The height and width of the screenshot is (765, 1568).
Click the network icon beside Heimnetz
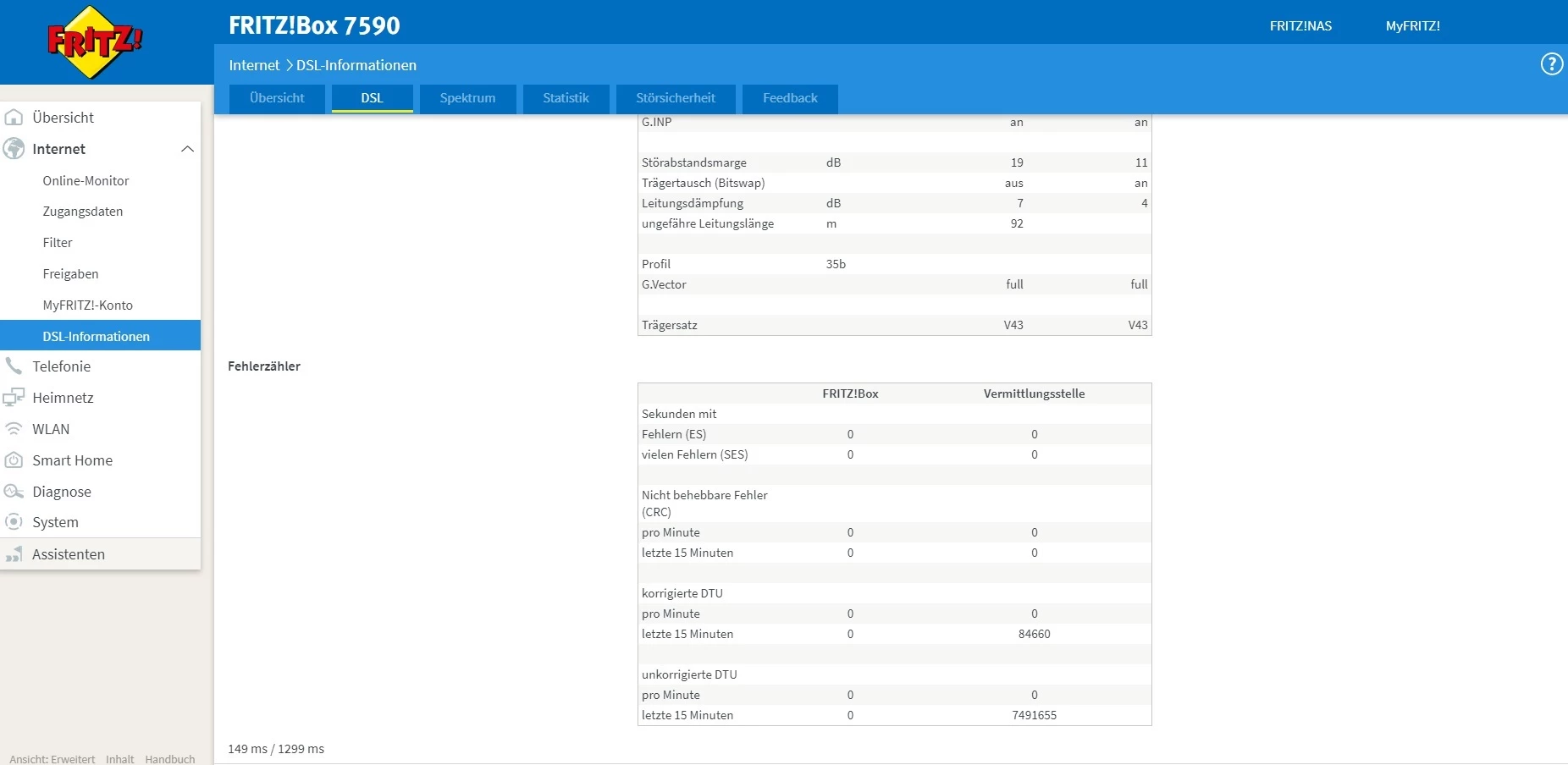click(x=14, y=398)
